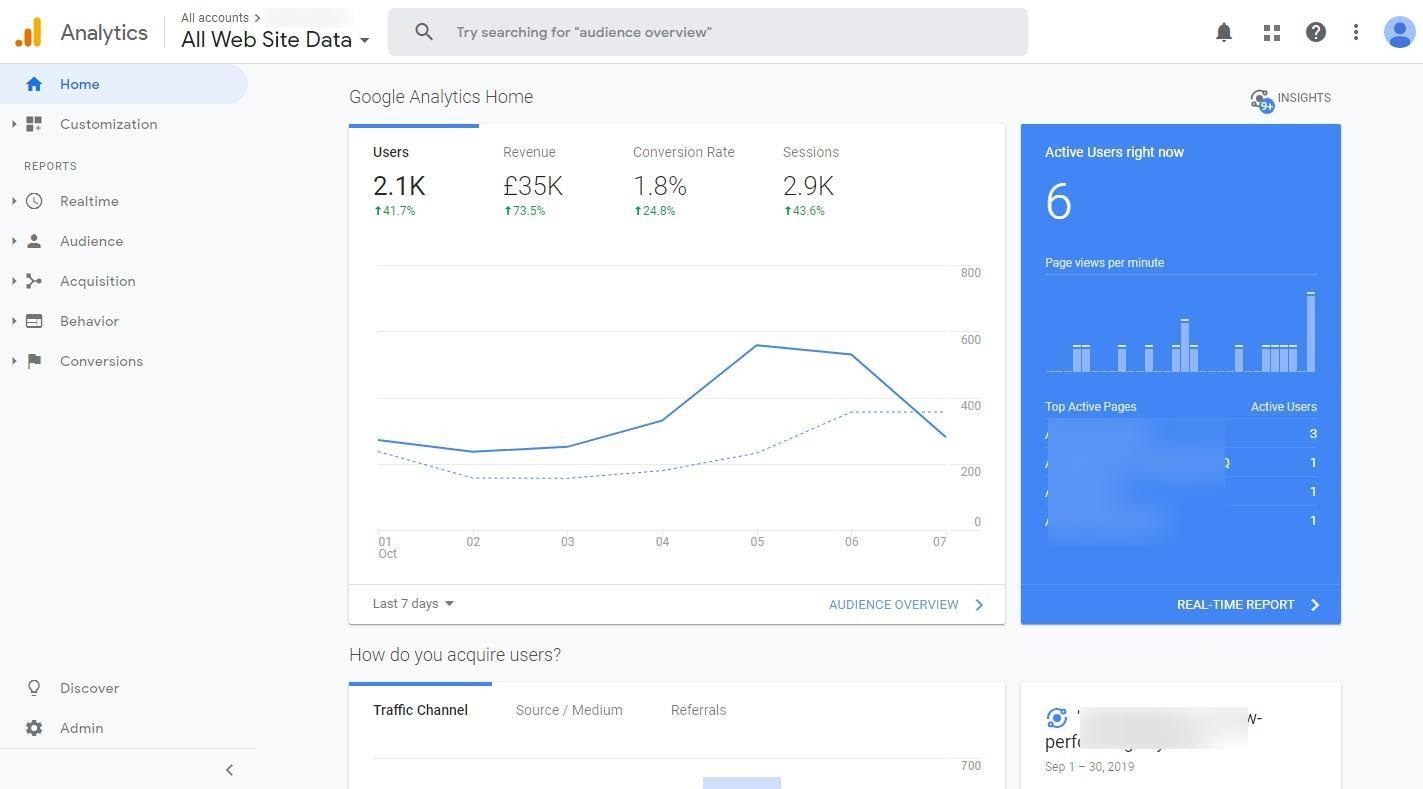Click the Insights lightbulb icon
This screenshot has height=789, width=1423.
[1260, 99]
